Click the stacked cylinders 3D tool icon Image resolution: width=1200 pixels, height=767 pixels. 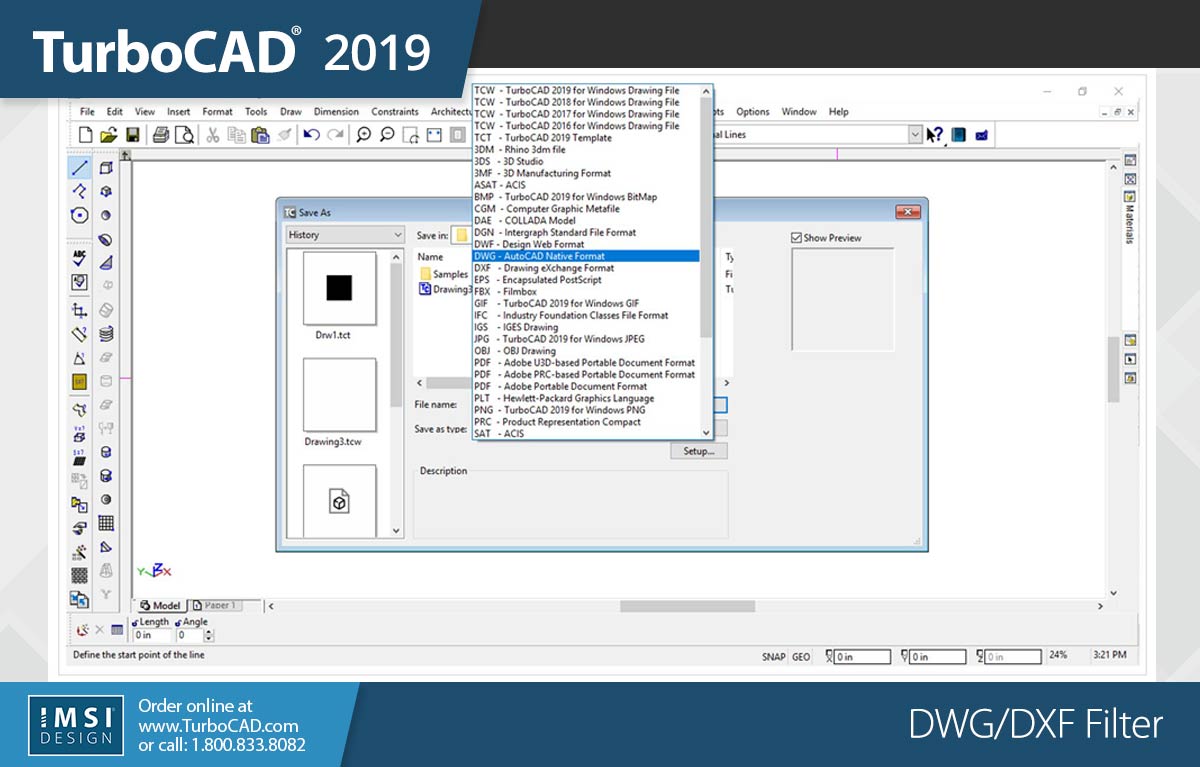tap(106, 334)
